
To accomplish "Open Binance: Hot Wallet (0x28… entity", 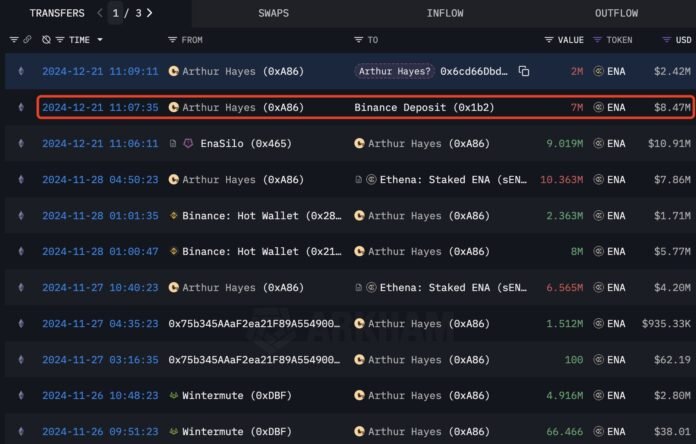I will 262,216.
